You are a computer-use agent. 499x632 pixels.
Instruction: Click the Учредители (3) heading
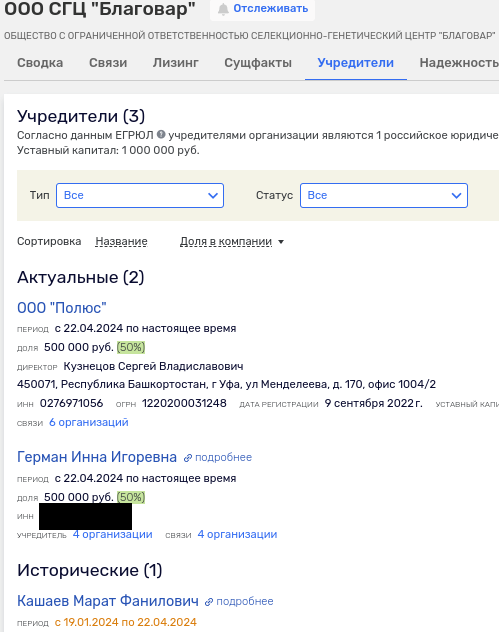coord(81,116)
